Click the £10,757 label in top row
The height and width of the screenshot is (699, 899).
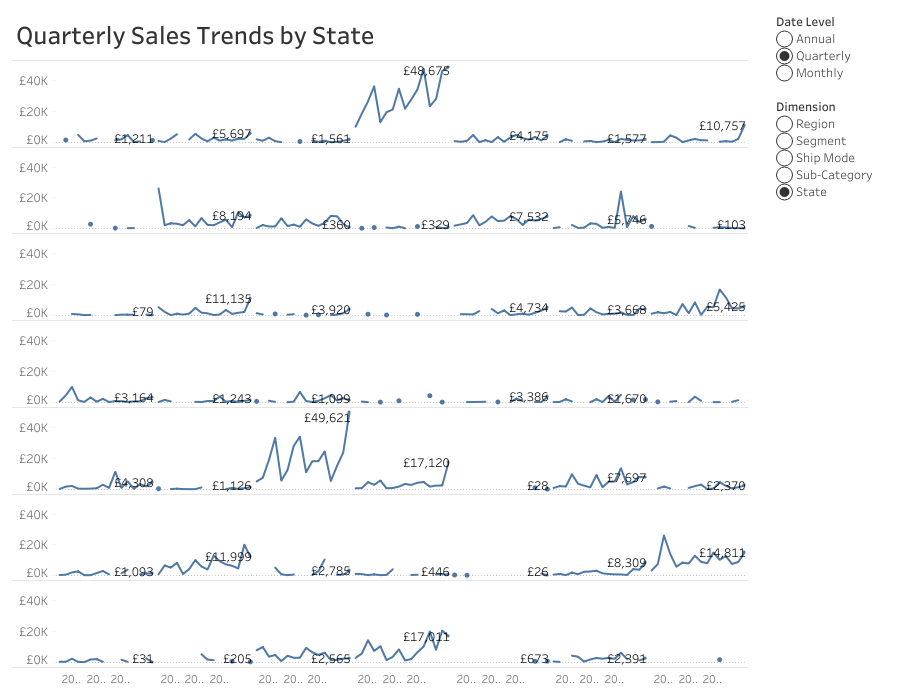tap(722, 126)
